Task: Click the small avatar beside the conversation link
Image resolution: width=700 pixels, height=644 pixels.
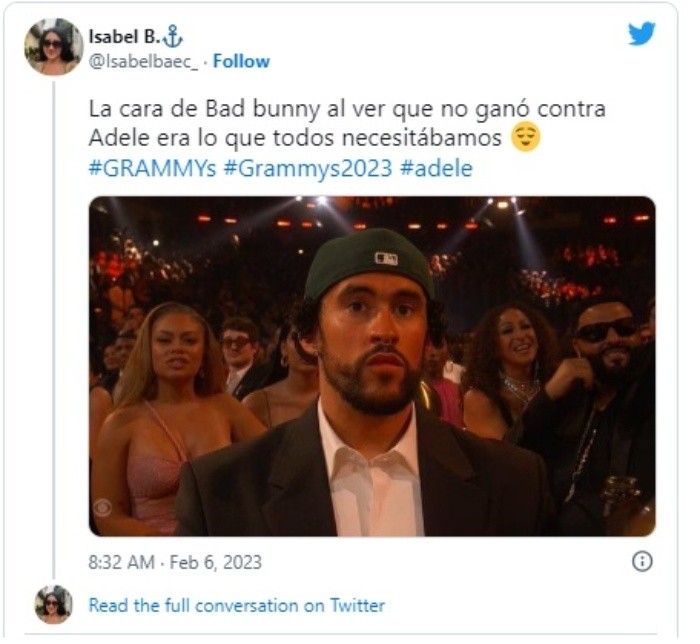Action: tap(54, 605)
